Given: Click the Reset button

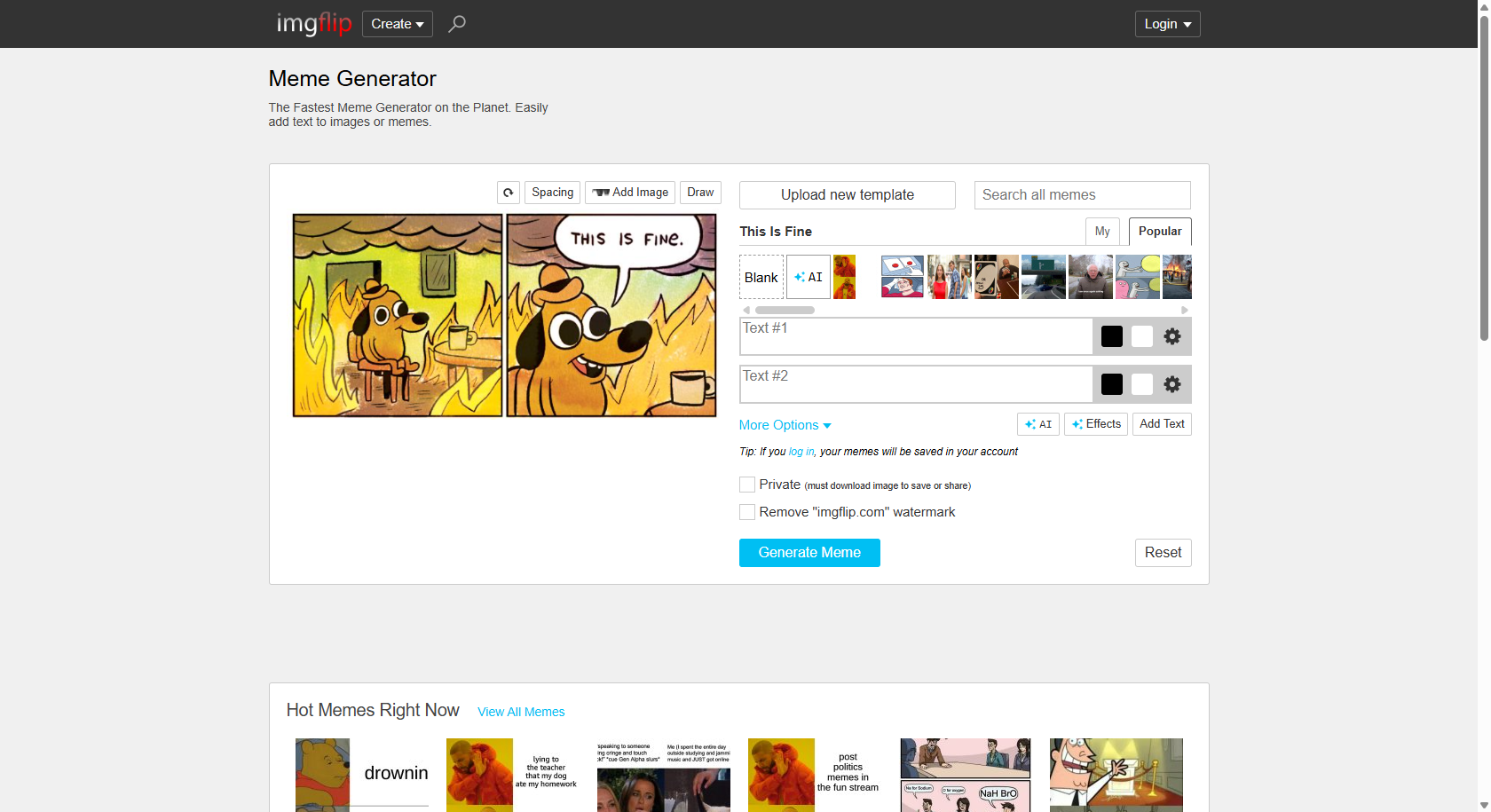Looking at the screenshot, I should tap(1163, 553).
